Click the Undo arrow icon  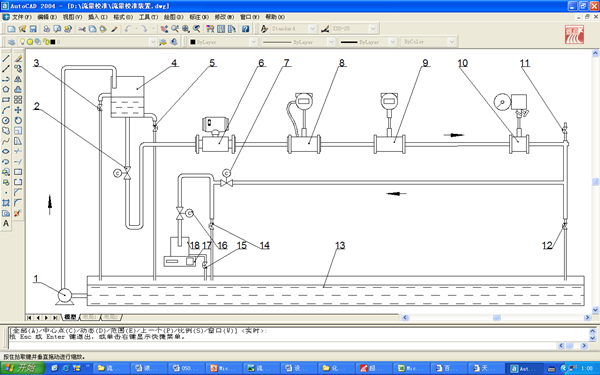128,29
